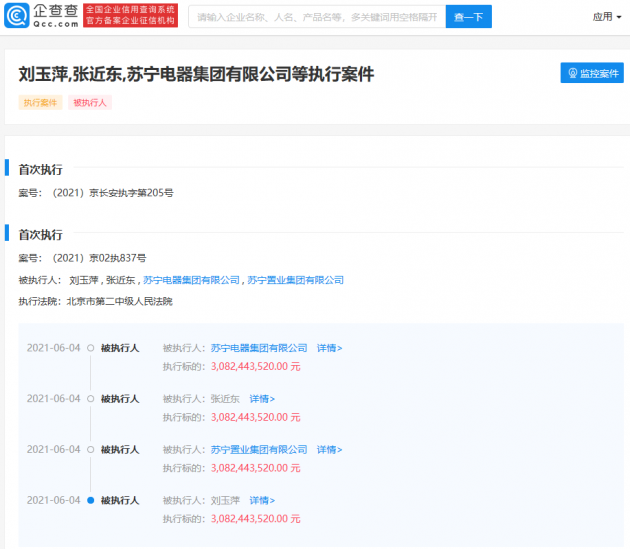Focus the company name search field

pos(317,16)
